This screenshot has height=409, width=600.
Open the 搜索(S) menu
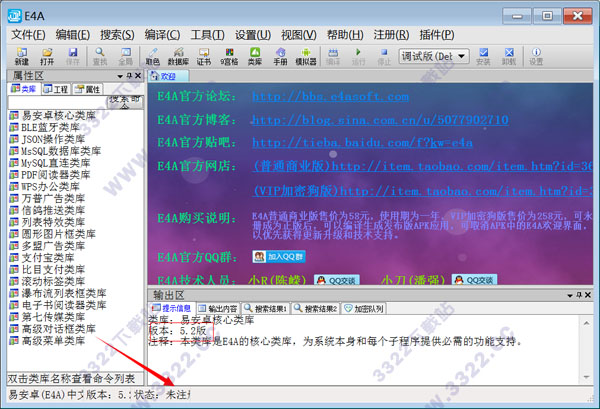tap(117, 35)
